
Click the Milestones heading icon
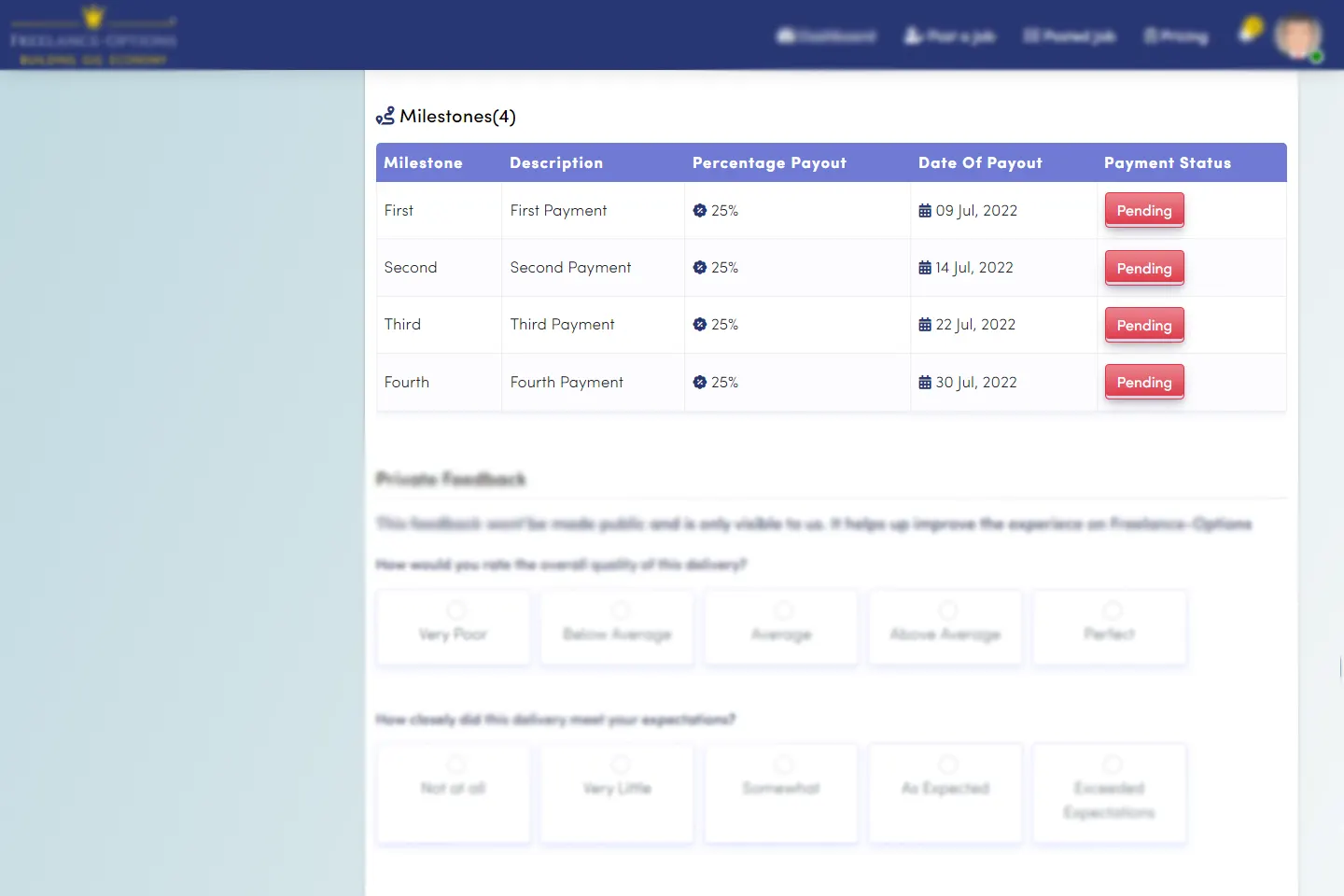385,117
